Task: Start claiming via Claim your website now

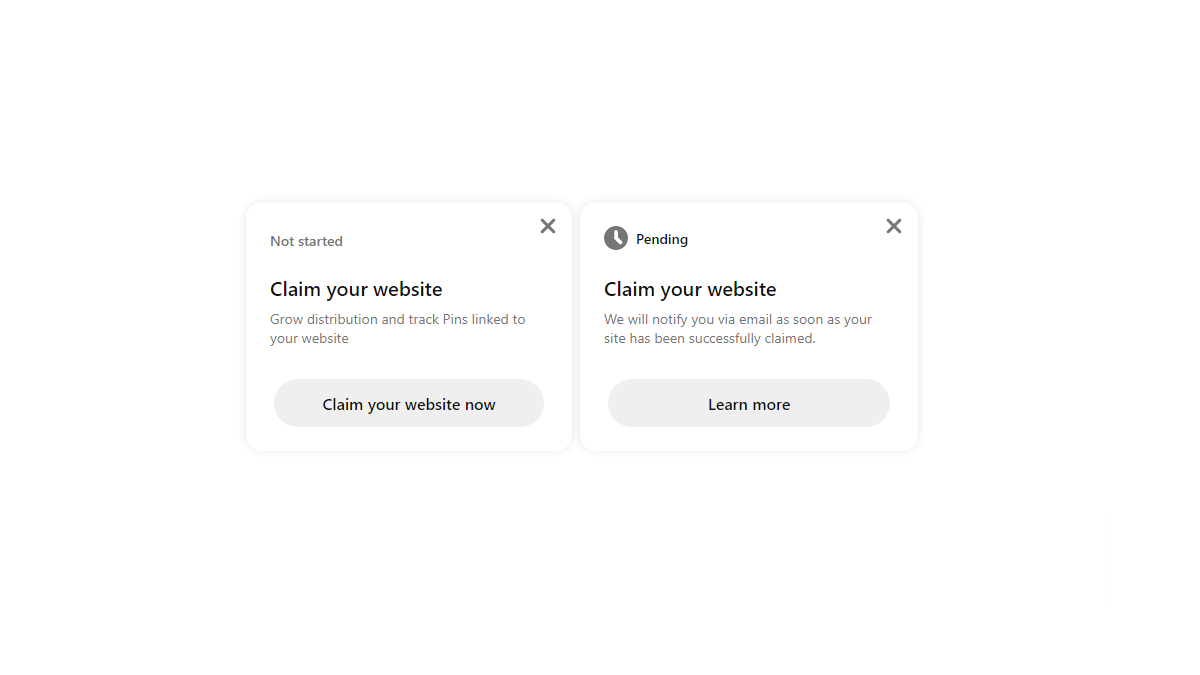Action: 409,403
